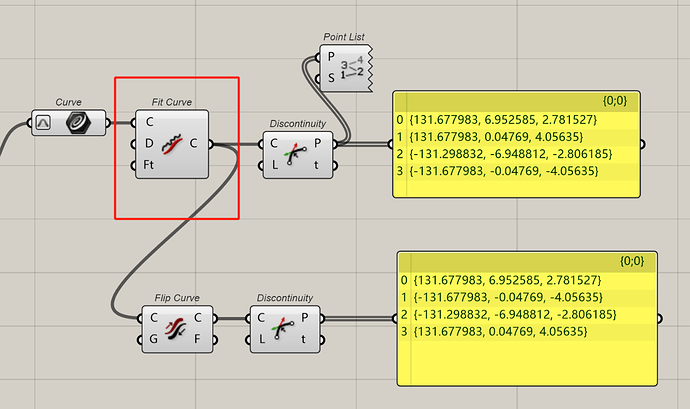Click the Fit Curve component icon
690x409 pixels.
pyautogui.click(x=172, y=143)
